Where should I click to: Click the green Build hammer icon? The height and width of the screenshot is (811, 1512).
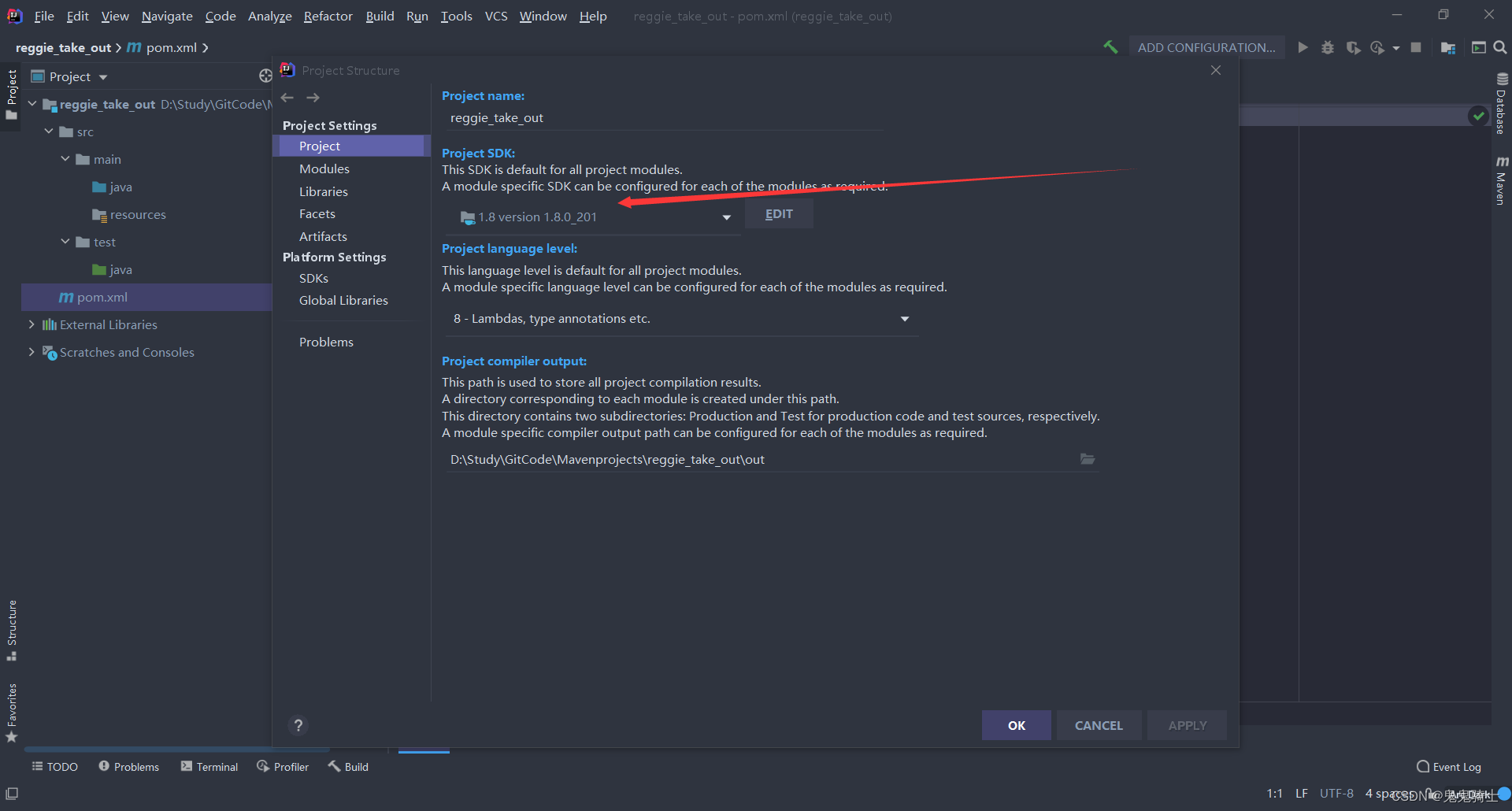[1110, 47]
